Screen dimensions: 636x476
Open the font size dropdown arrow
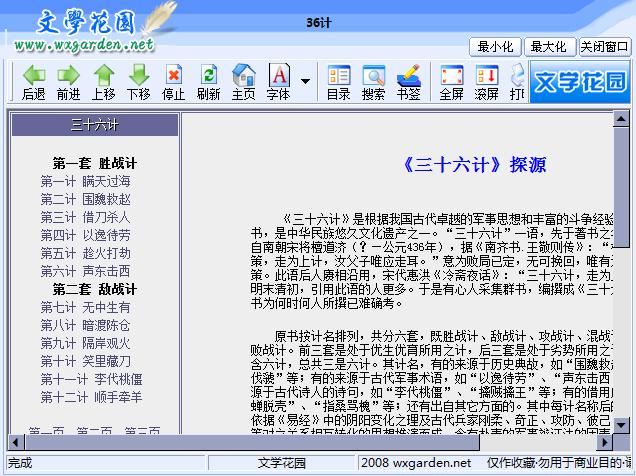click(x=305, y=81)
